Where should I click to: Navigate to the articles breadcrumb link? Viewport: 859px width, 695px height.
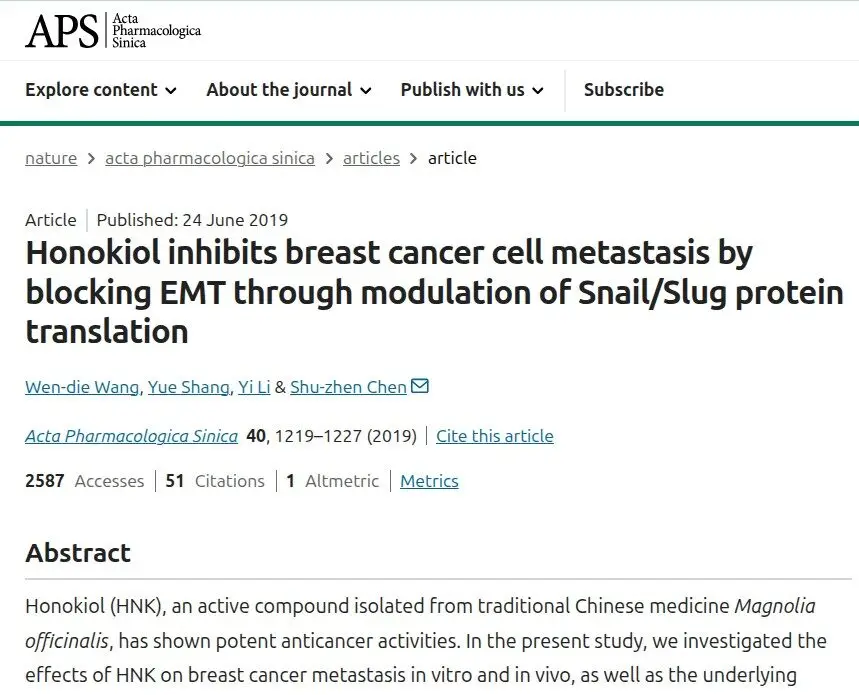371,158
